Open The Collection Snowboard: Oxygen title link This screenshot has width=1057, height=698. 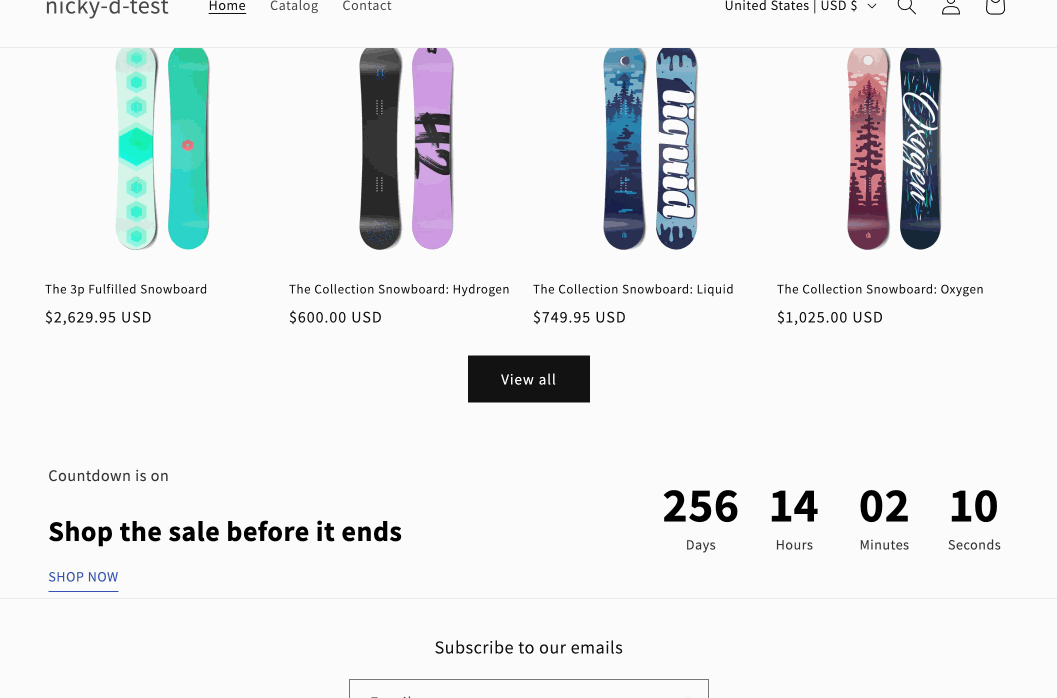pyautogui.click(x=880, y=289)
